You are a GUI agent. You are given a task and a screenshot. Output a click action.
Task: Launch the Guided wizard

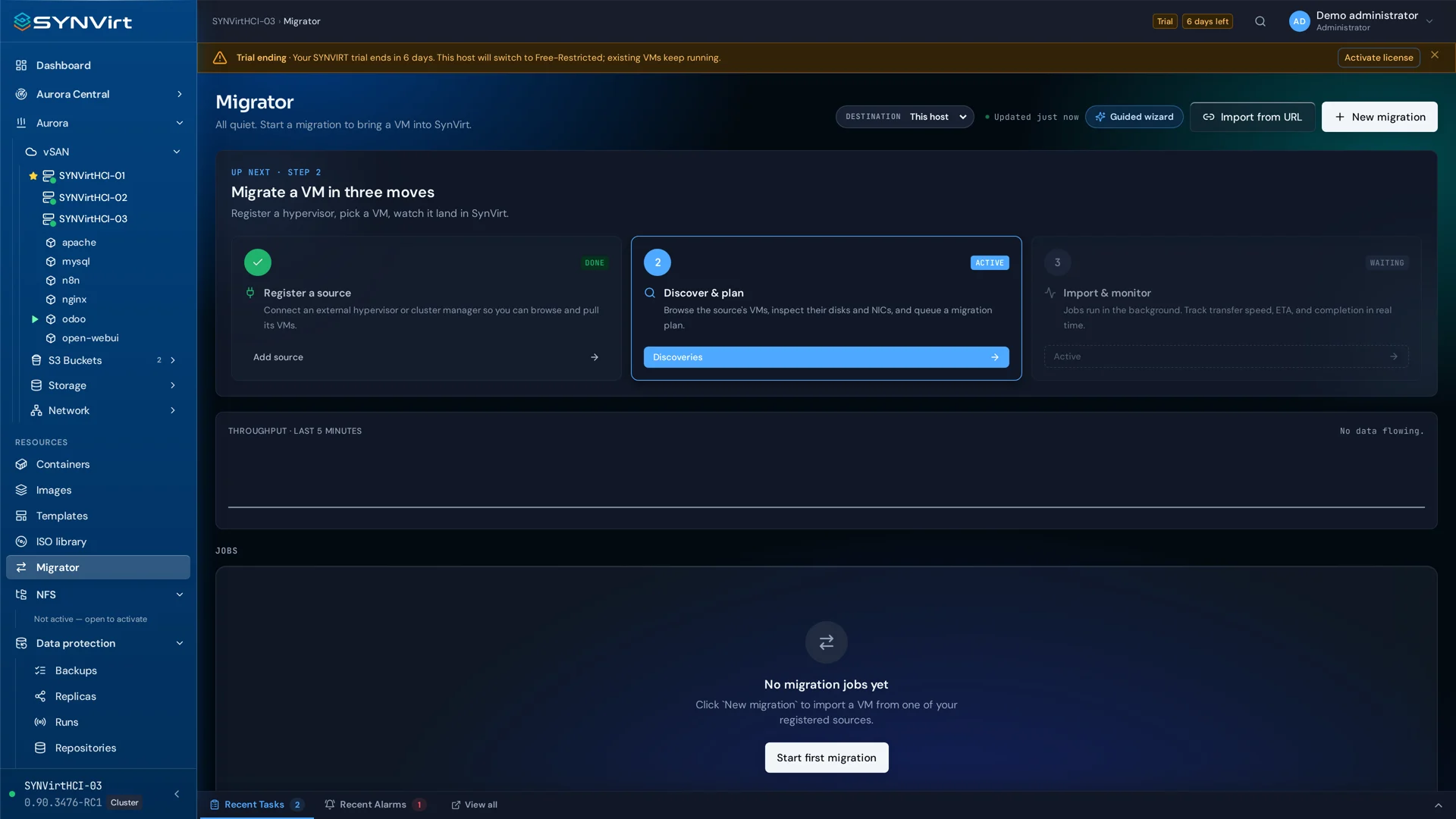[x=1134, y=117]
